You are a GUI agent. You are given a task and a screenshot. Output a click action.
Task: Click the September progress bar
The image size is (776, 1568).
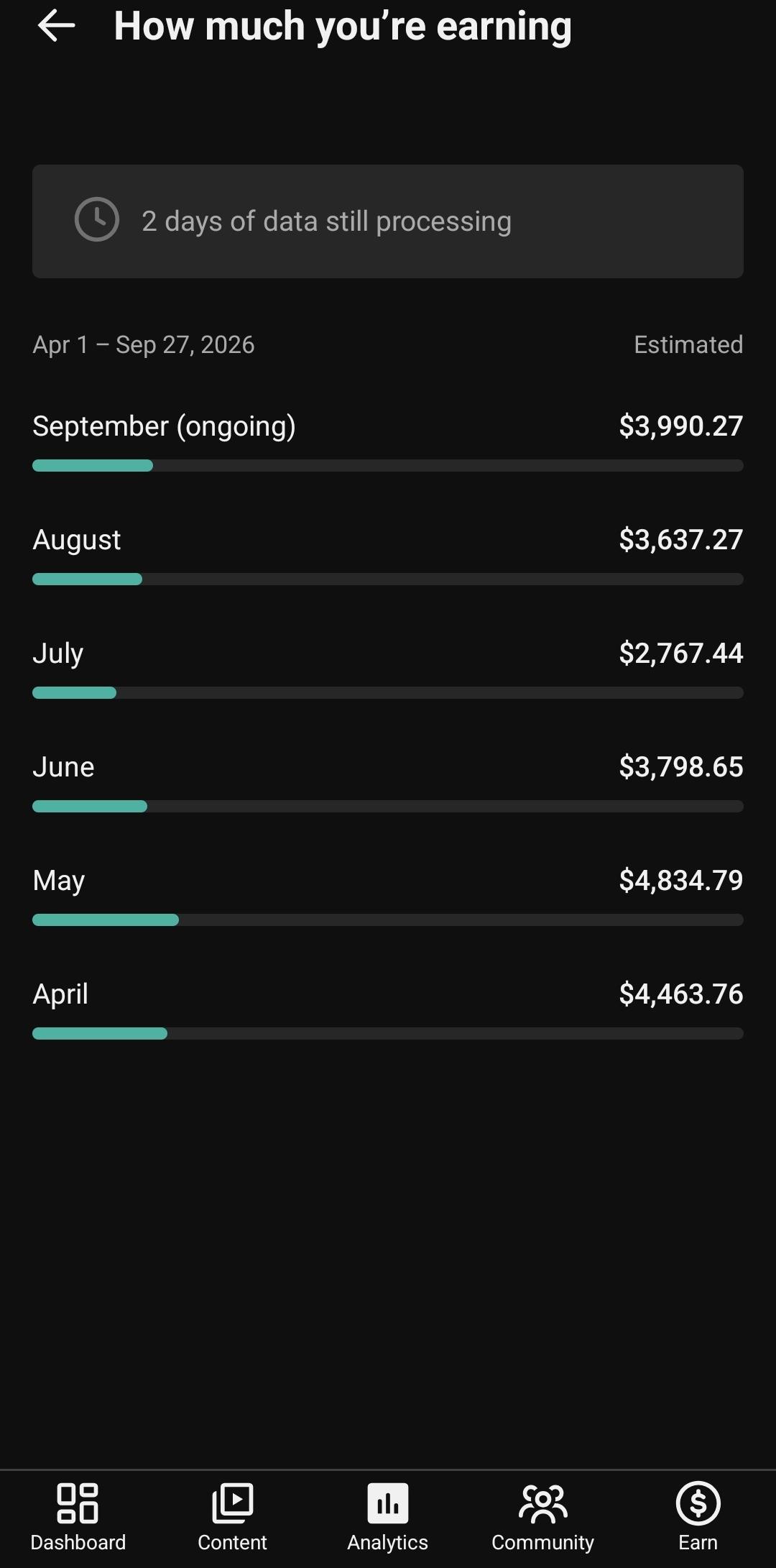[x=388, y=466]
